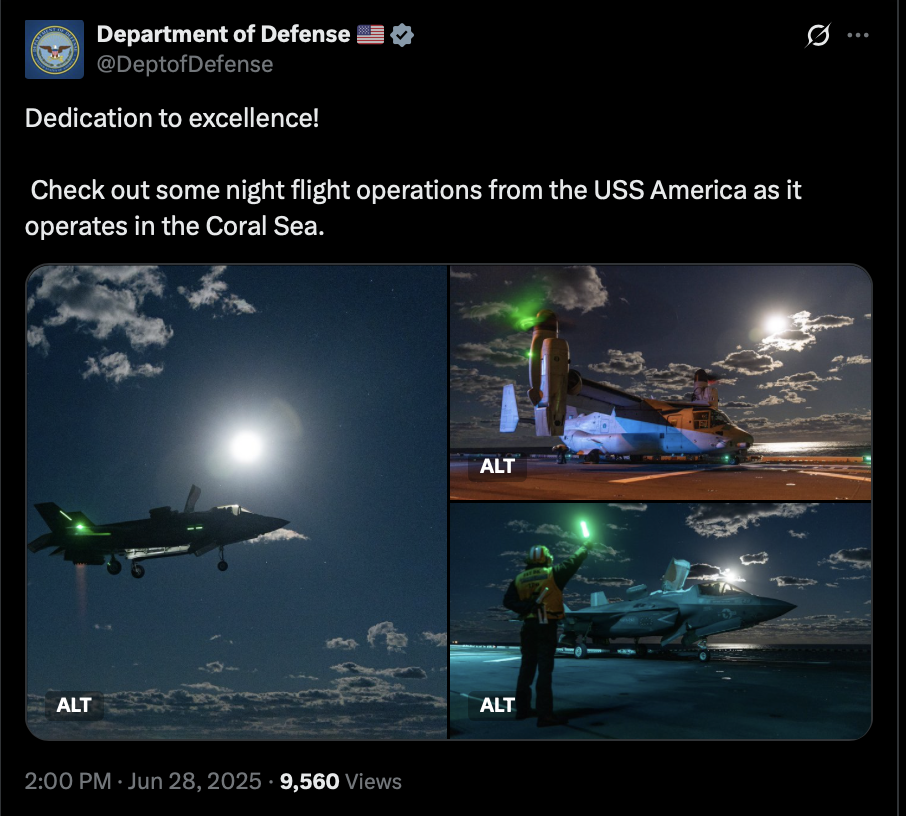Open the three-dot more options menu

858,35
